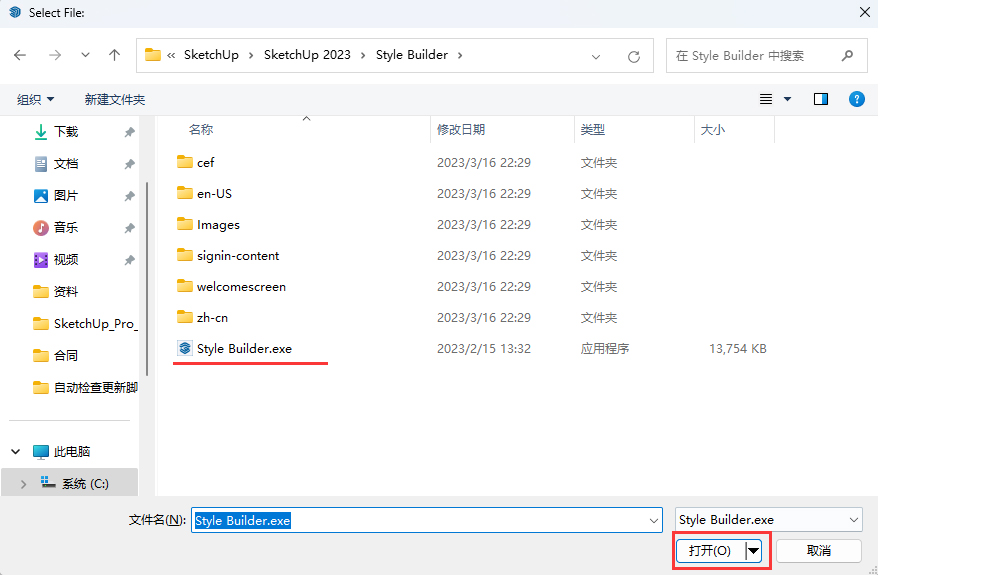The image size is (1004, 575).
Task: Open the file type filter combo box
Action: [x=768, y=520]
